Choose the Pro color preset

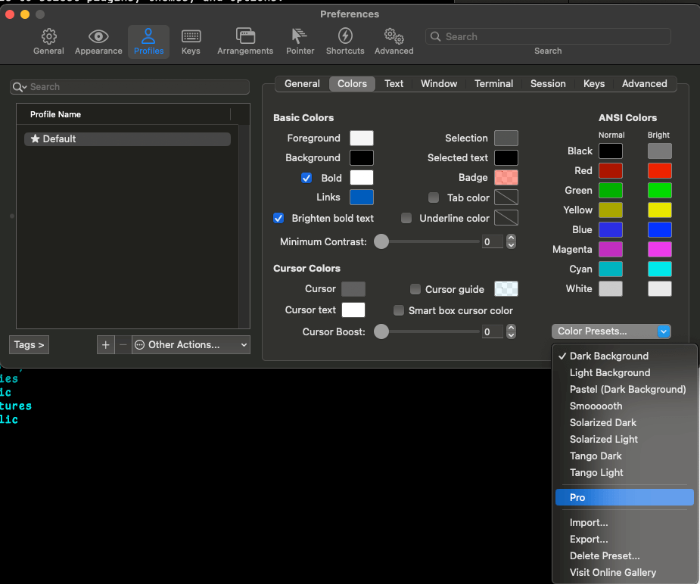625,497
